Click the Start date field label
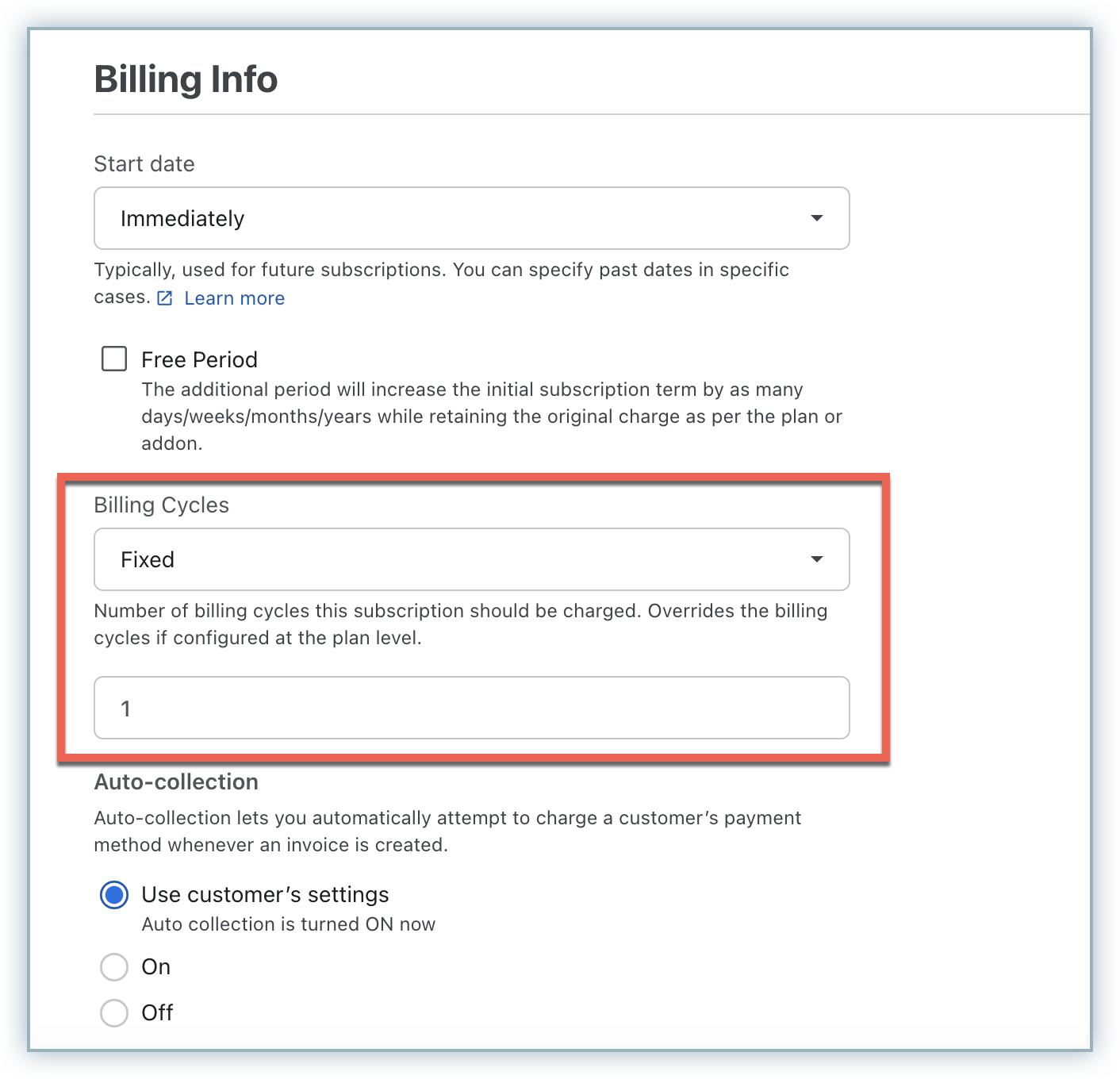 pyautogui.click(x=144, y=164)
